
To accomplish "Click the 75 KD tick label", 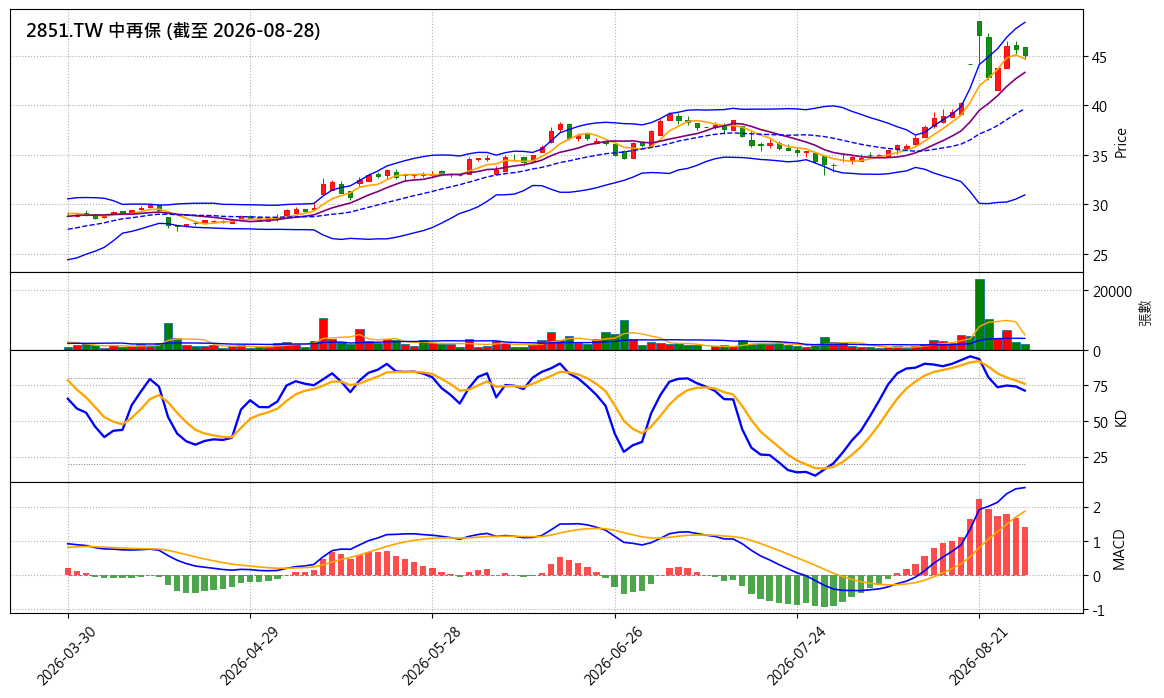I will coord(1099,387).
